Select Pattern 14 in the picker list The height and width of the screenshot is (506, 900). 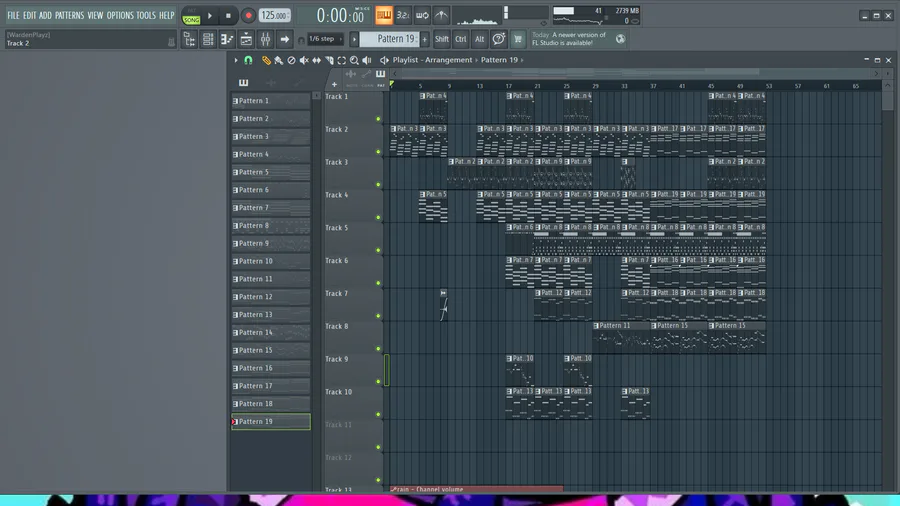point(271,332)
